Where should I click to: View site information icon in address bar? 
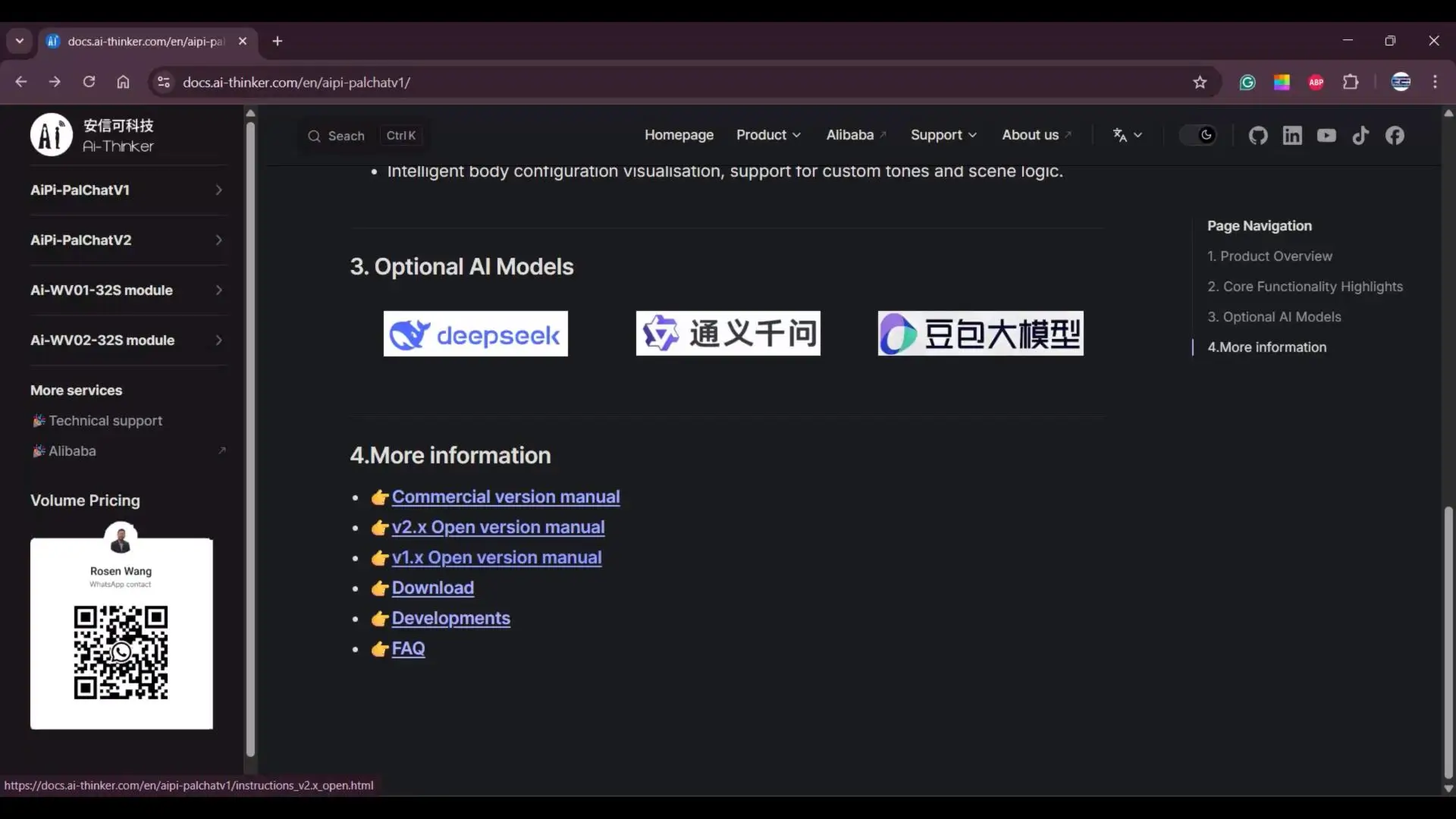pos(163,83)
